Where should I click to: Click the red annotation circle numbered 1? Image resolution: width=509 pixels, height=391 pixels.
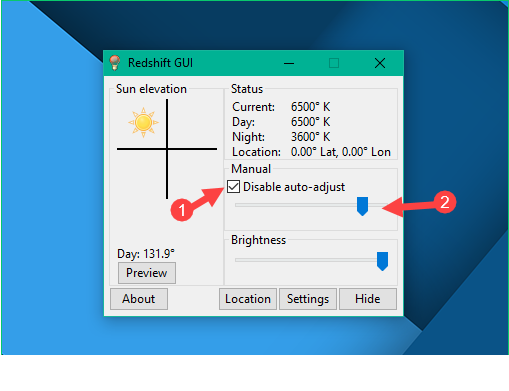(182, 210)
